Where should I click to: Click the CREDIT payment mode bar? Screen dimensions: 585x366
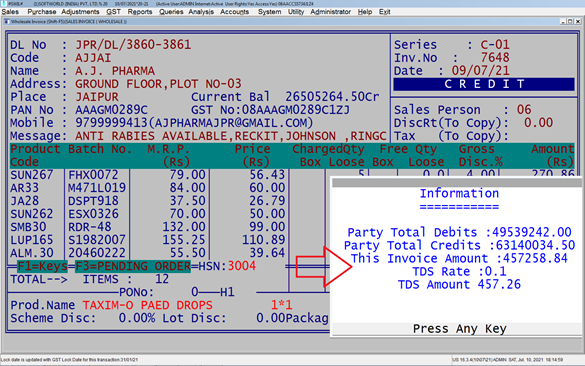(484, 84)
